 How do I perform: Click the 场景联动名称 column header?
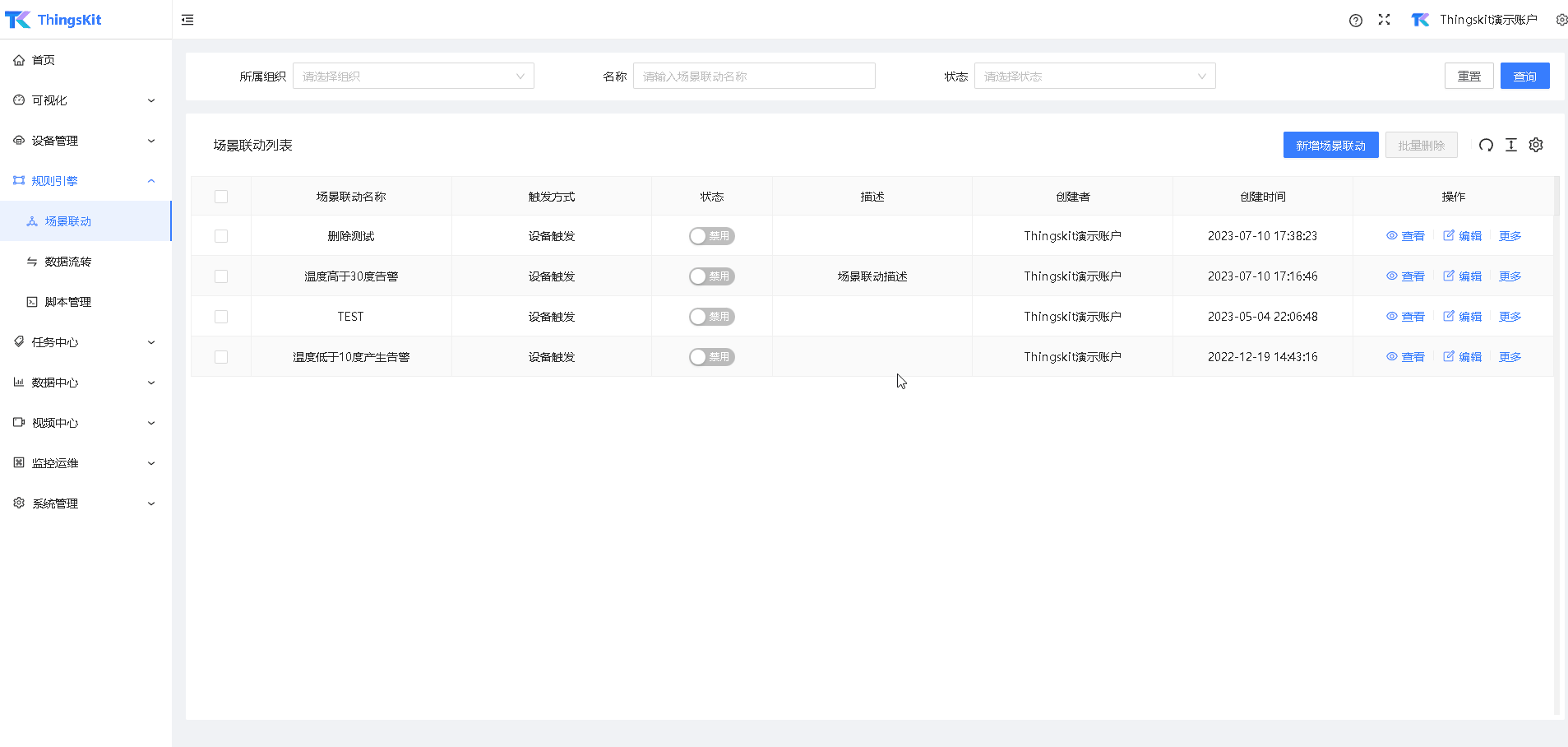pyautogui.click(x=351, y=197)
